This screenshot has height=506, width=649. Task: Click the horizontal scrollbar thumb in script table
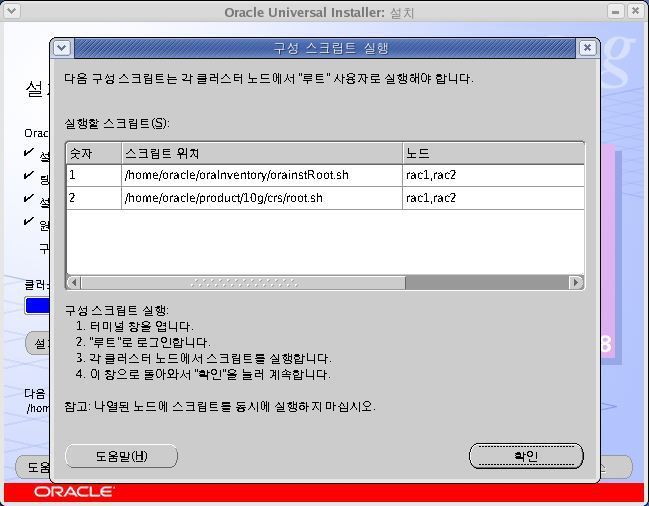click(243, 283)
